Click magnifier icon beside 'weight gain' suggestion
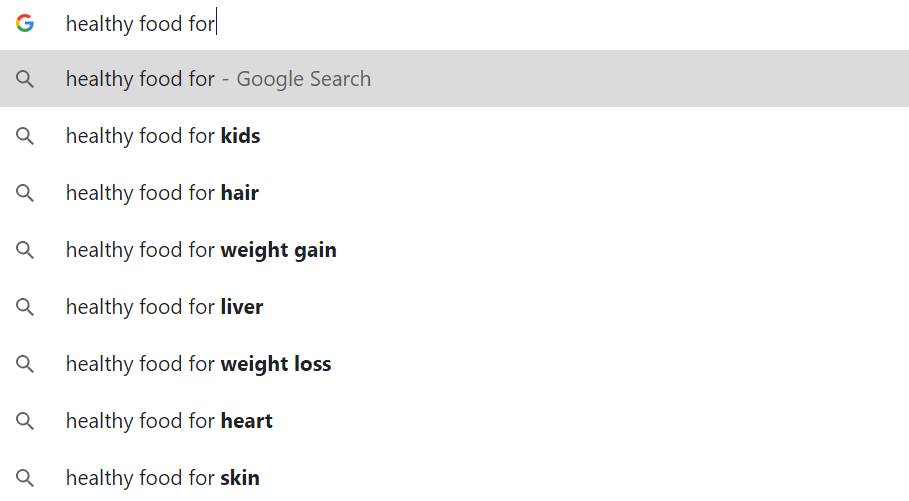This screenshot has width=909, height=501. pyautogui.click(x=25, y=250)
